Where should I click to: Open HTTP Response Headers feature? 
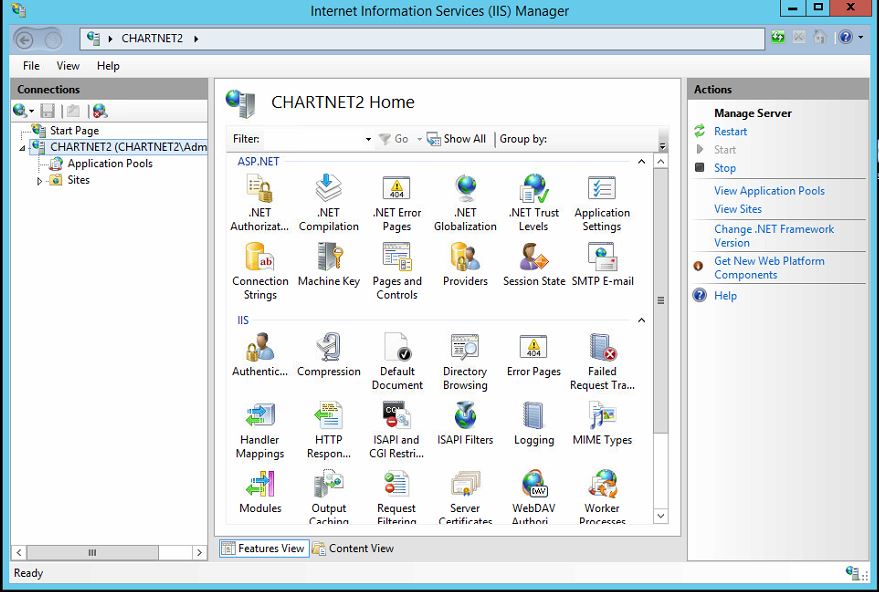[x=329, y=430]
